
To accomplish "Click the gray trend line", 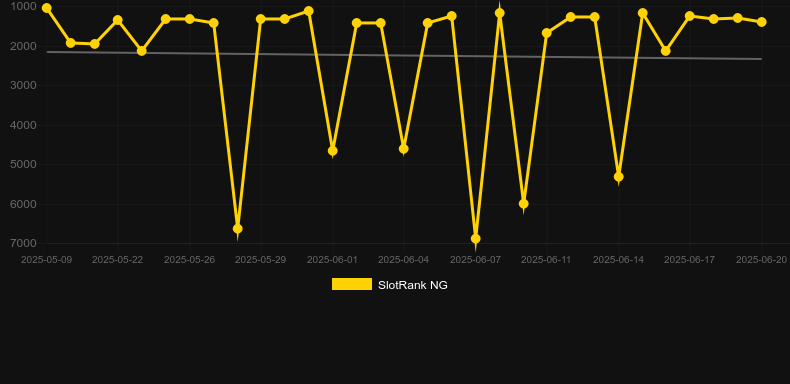I will (403, 55).
